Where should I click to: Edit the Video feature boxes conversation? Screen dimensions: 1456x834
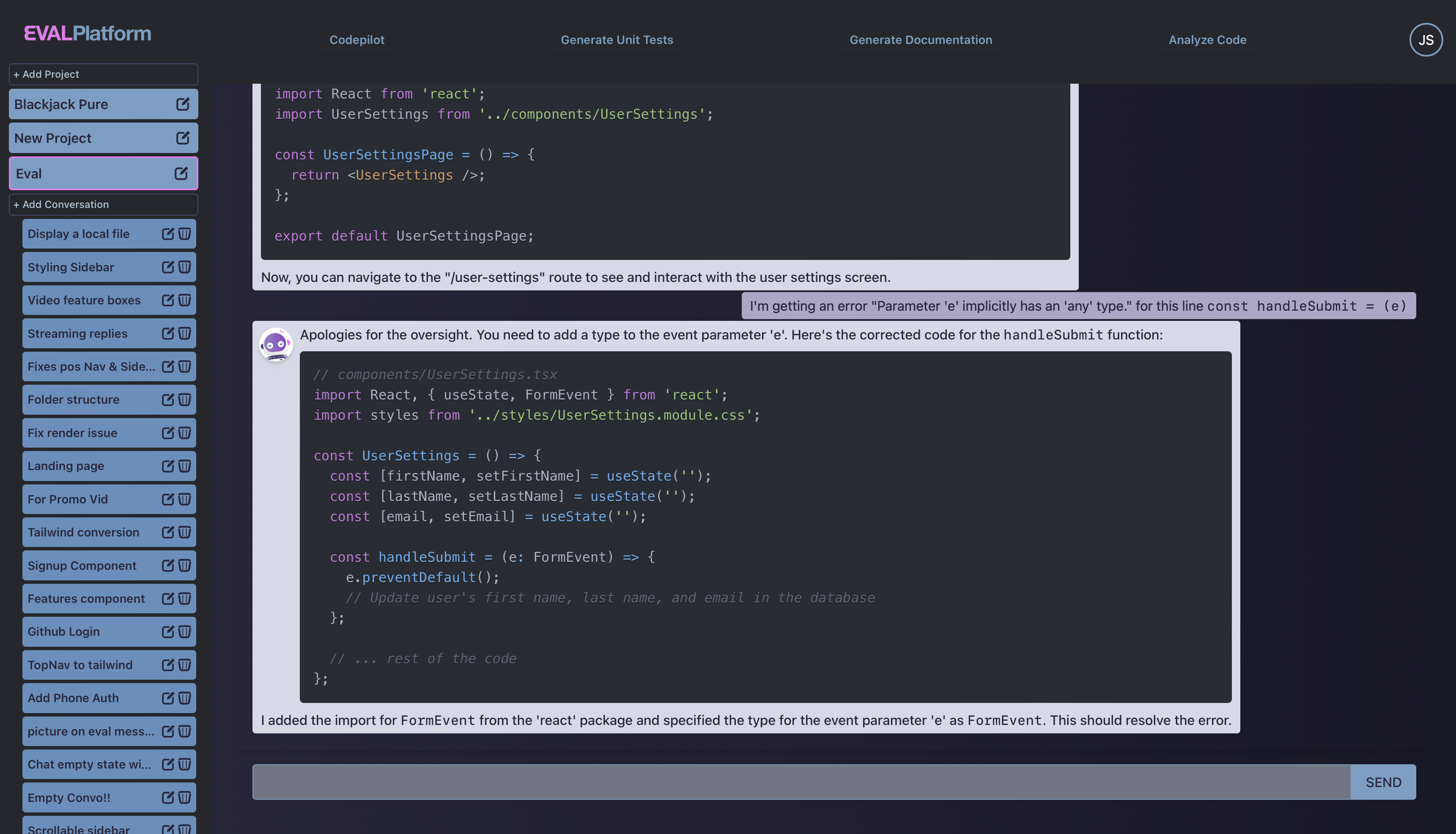pos(168,300)
